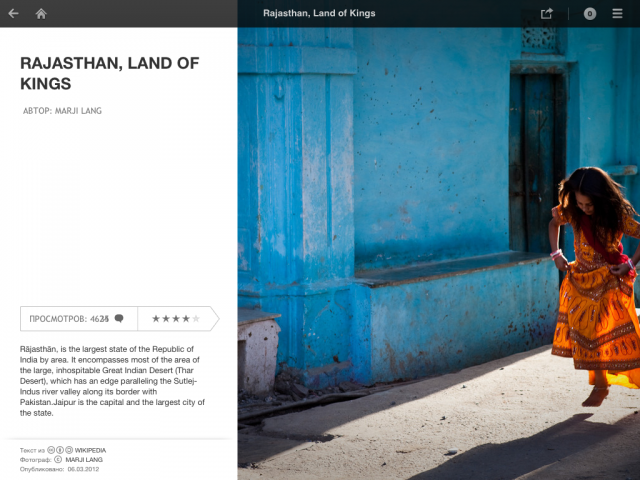Open the hamburger menu icon
The width and height of the screenshot is (640, 480).
618,14
